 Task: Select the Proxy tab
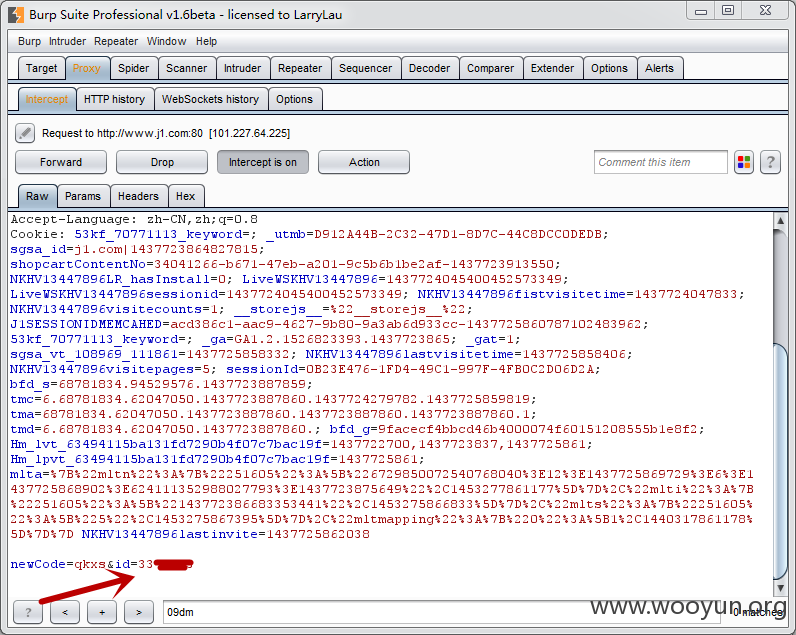coord(86,69)
